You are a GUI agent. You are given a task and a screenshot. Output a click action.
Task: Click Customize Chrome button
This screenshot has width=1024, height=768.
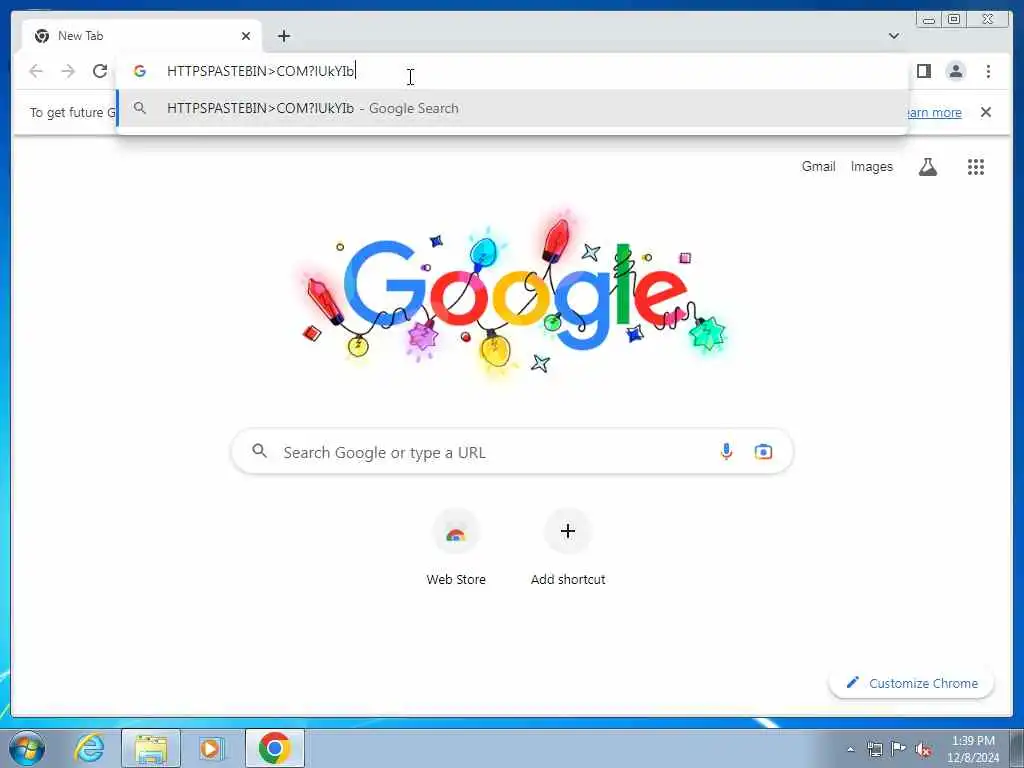pos(912,683)
